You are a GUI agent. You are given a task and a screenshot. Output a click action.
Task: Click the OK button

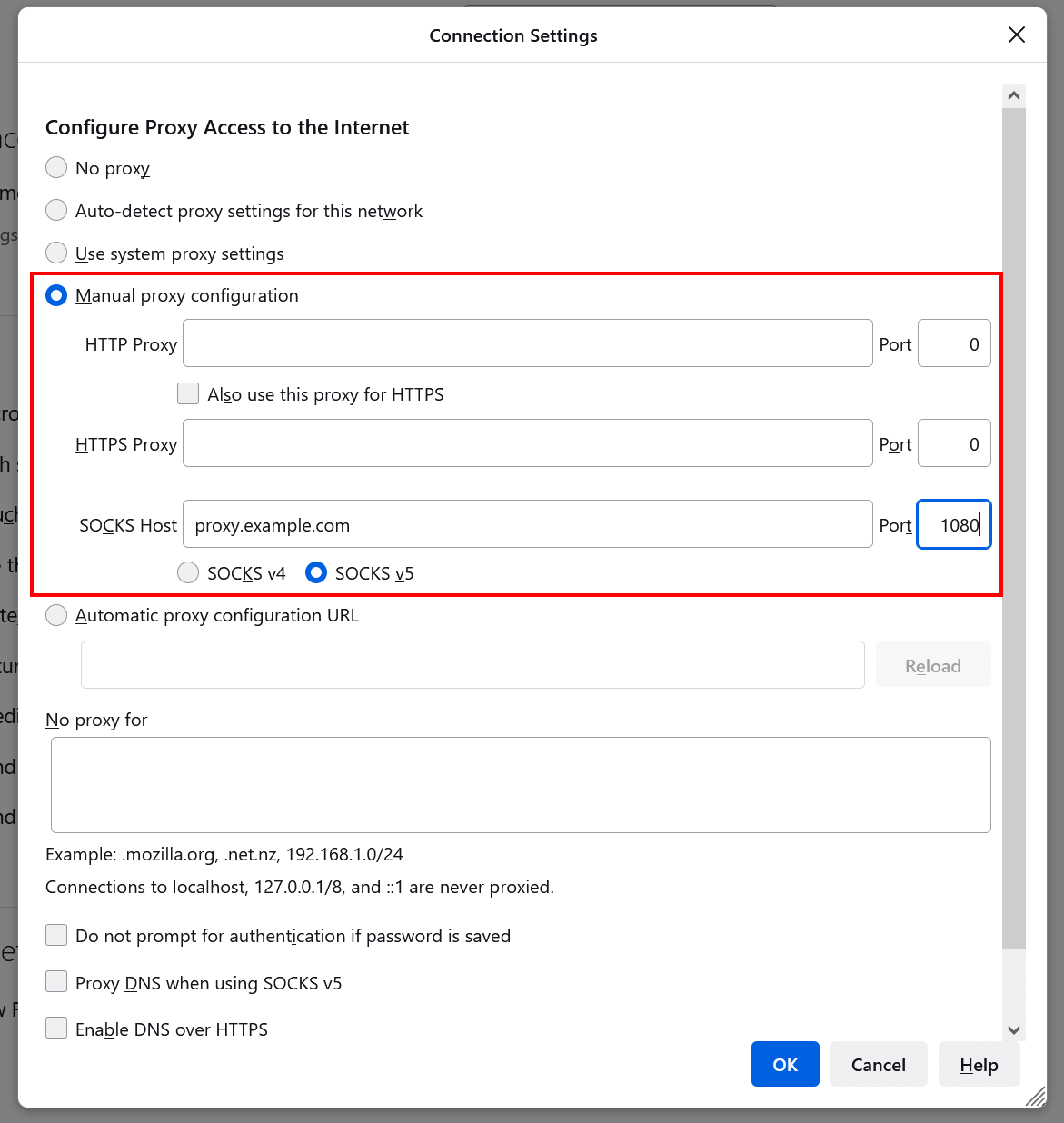pos(784,1064)
